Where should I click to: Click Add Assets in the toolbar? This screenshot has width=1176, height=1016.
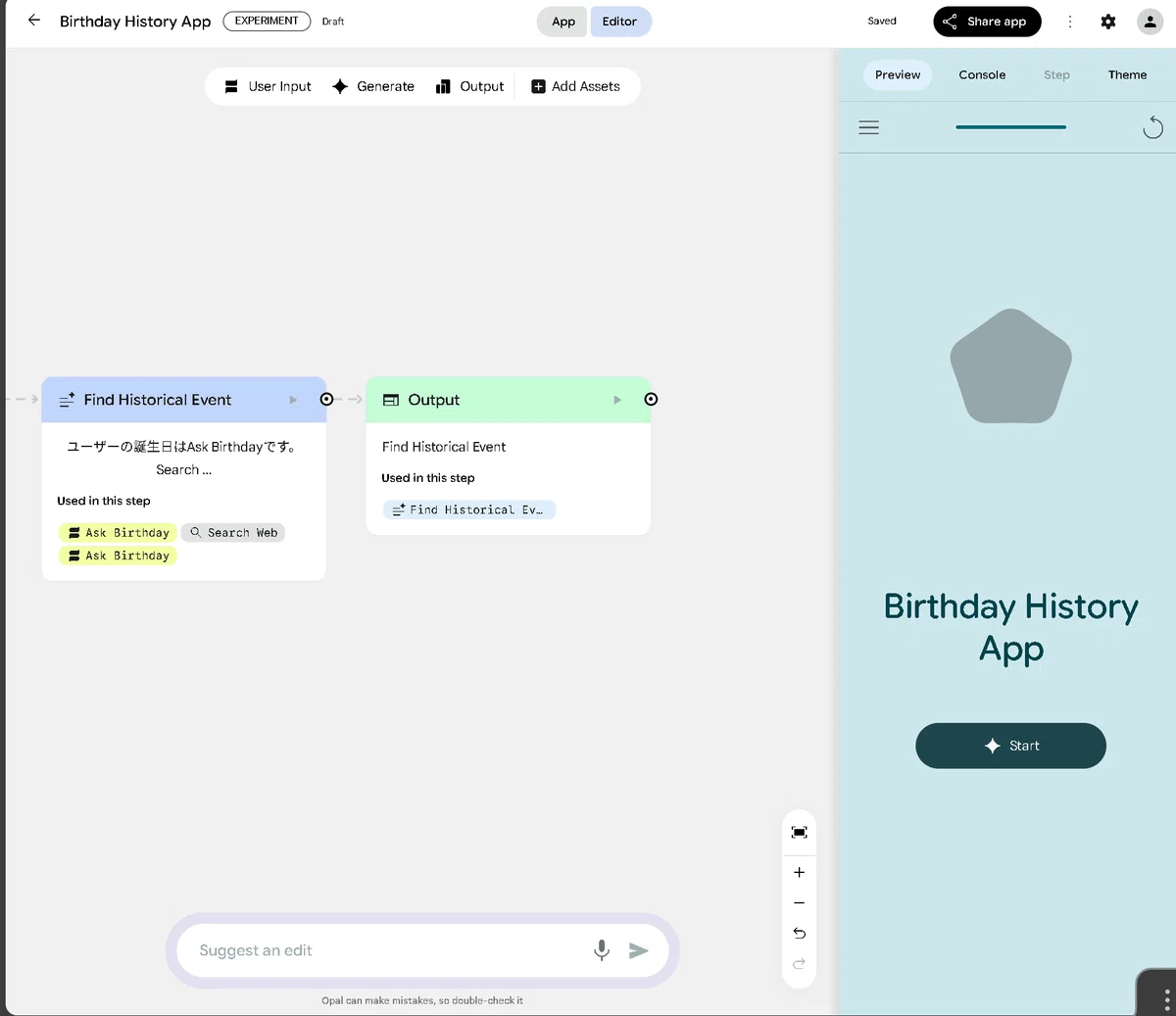[x=575, y=86]
